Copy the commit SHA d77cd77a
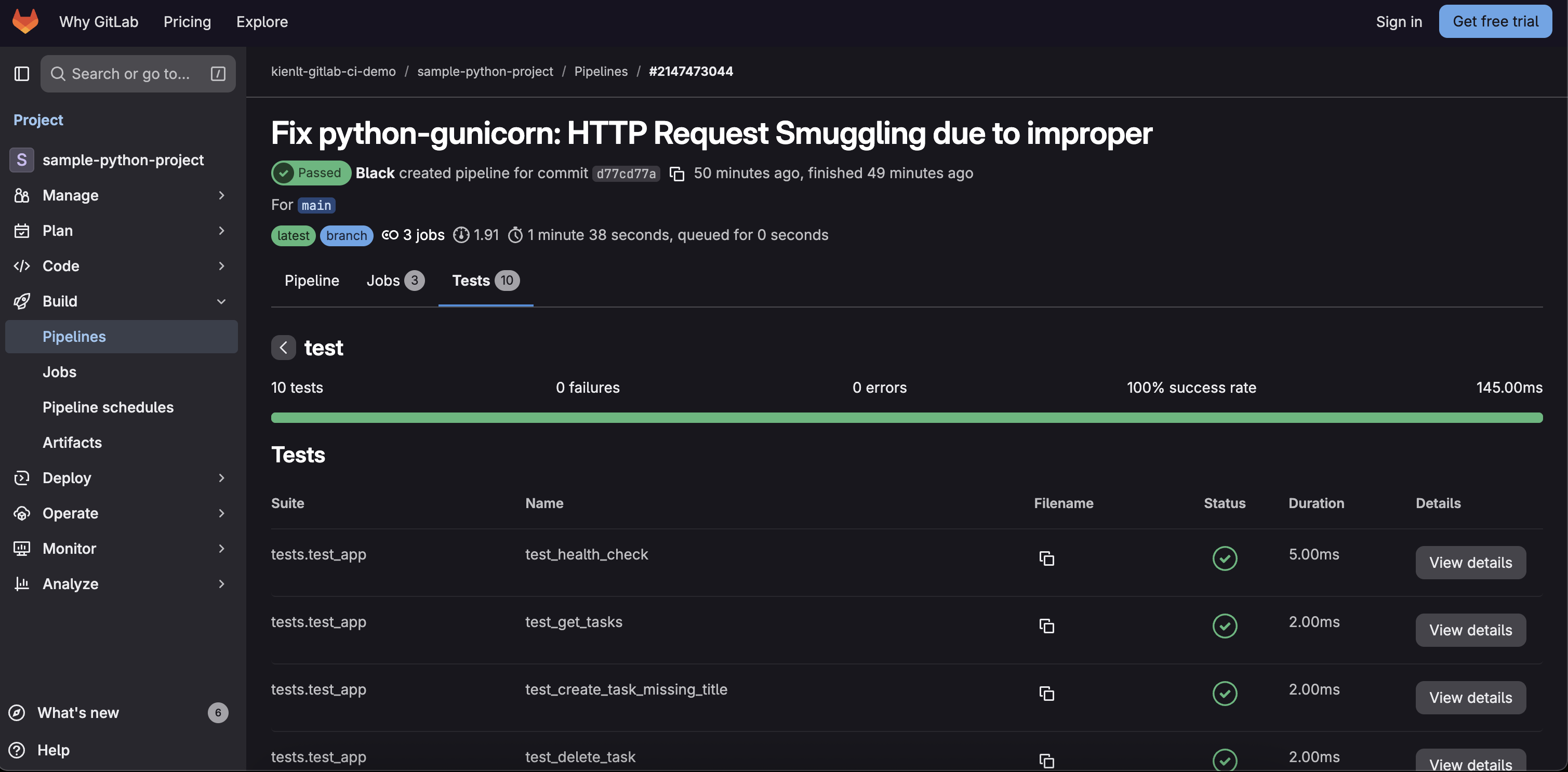Screen dimensions: 1568x772 pos(677,173)
